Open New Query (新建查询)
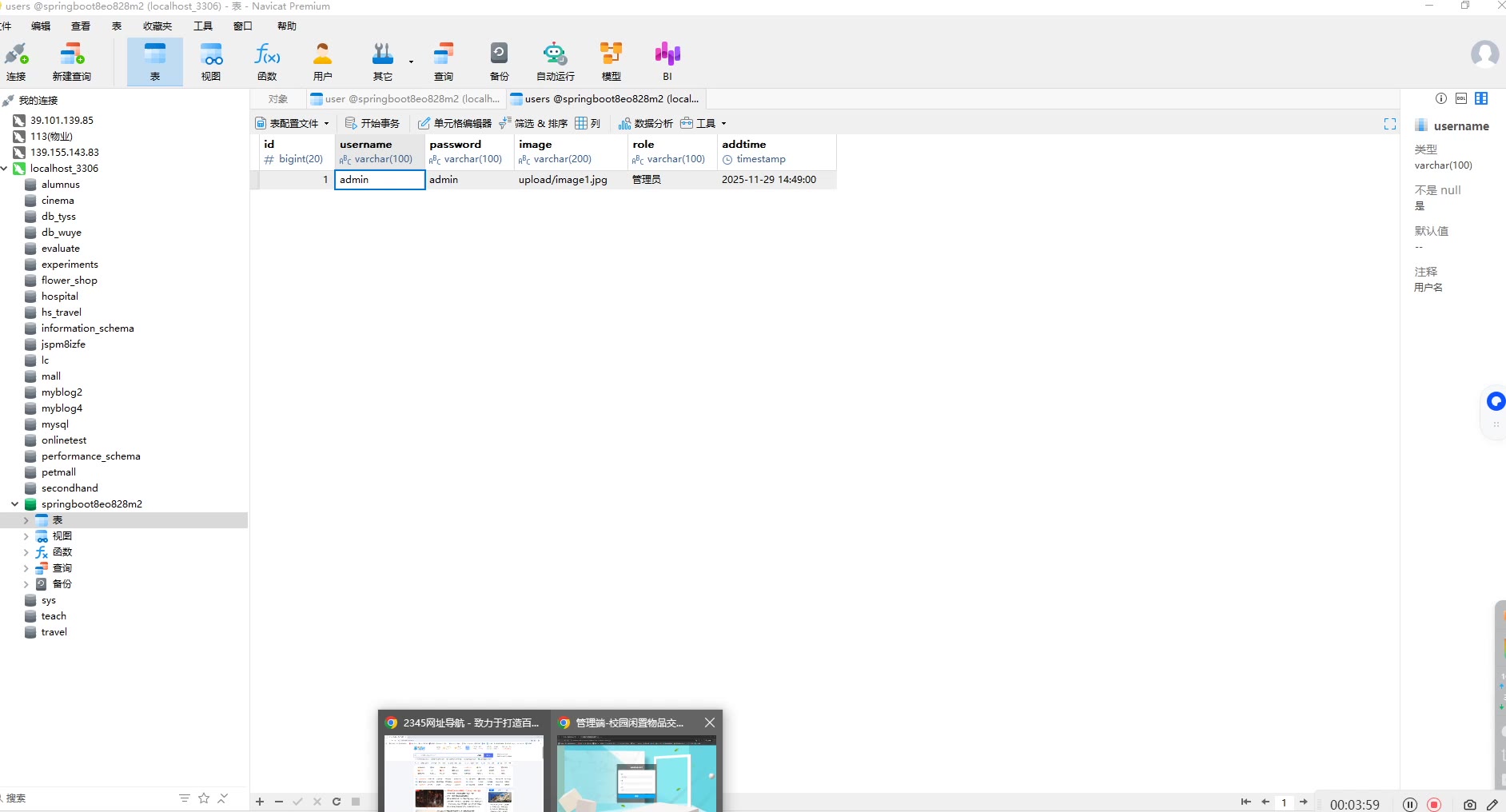1506x812 pixels. coord(72,62)
